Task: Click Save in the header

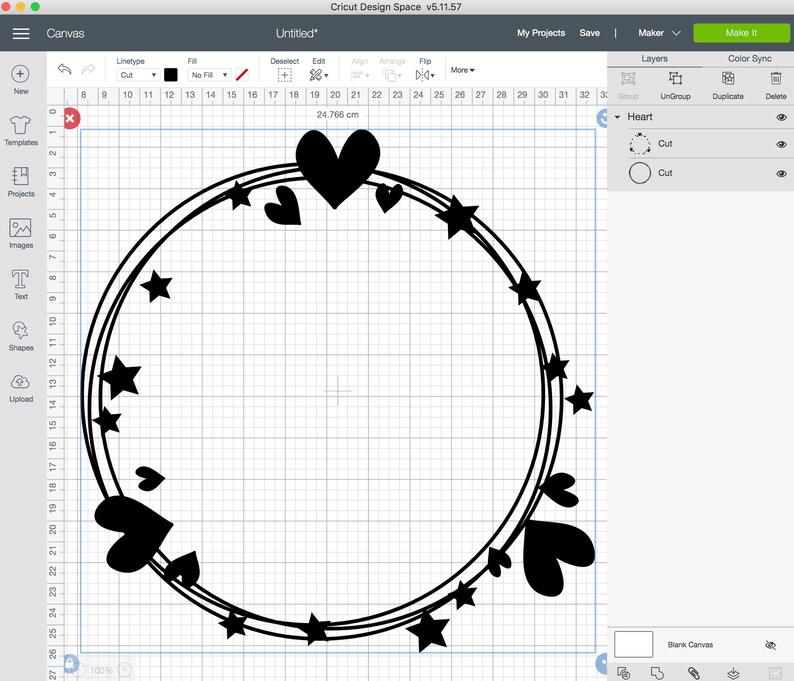Action: coord(589,33)
